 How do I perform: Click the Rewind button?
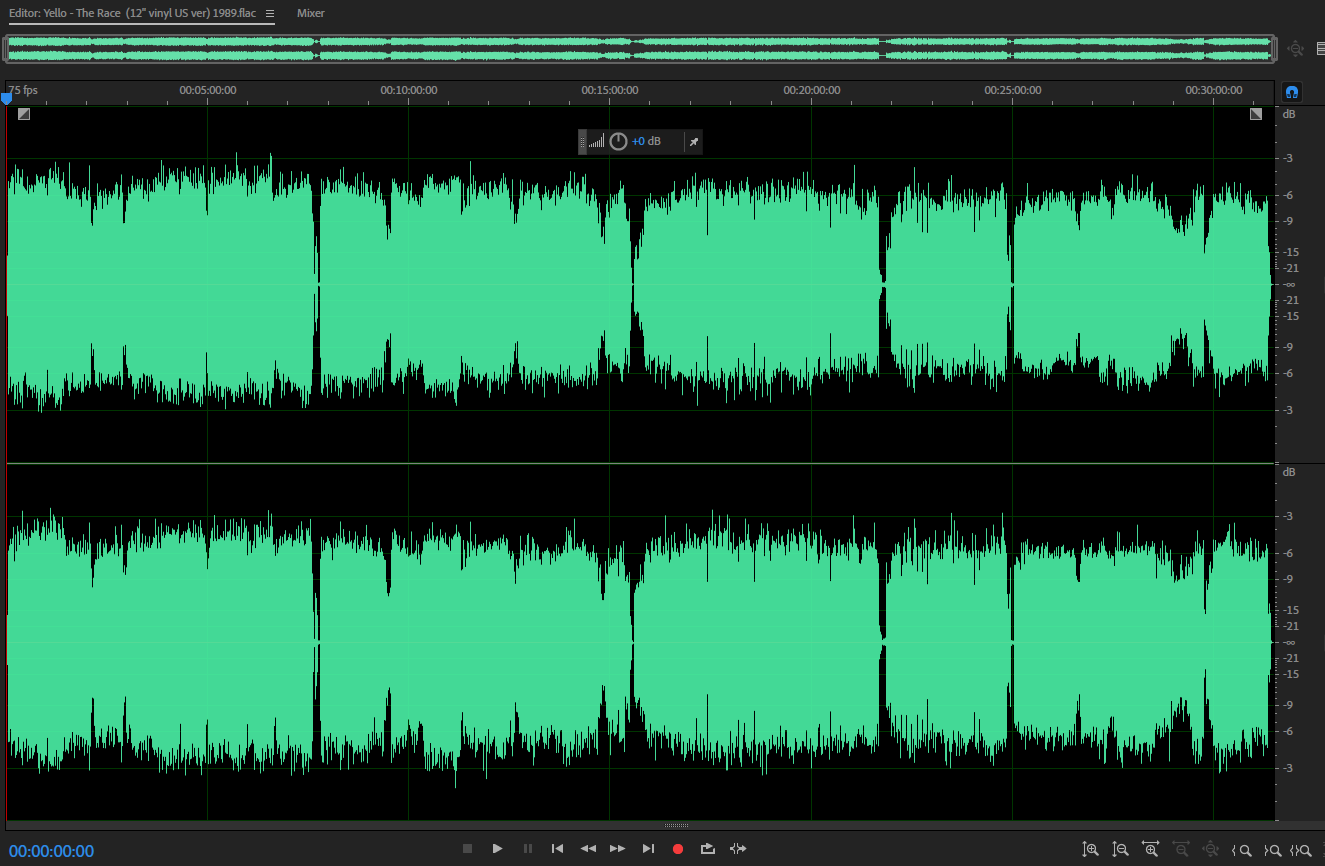pos(588,848)
